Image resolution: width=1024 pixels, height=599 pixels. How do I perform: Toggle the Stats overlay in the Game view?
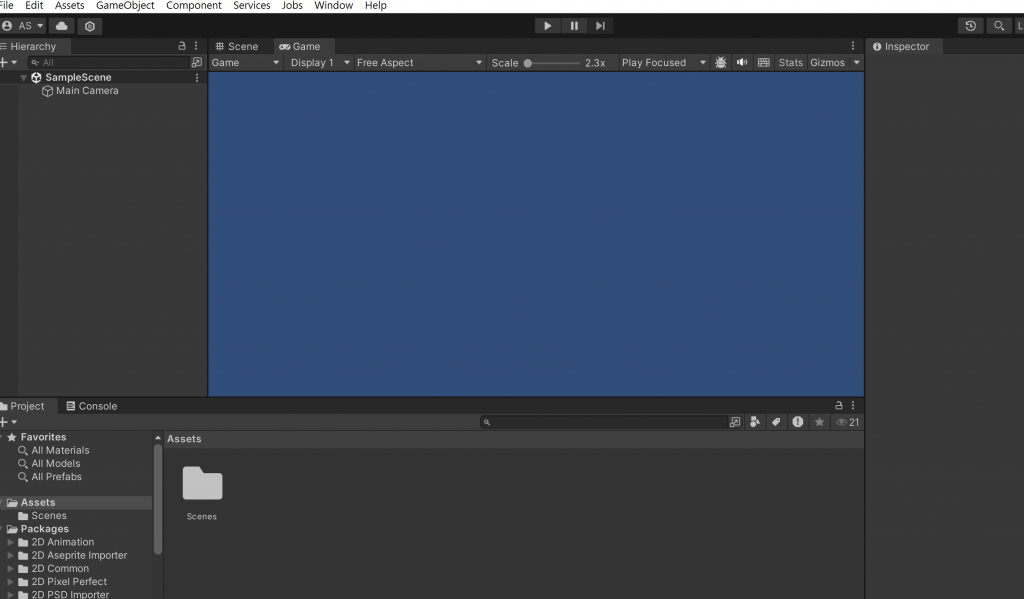click(x=790, y=63)
